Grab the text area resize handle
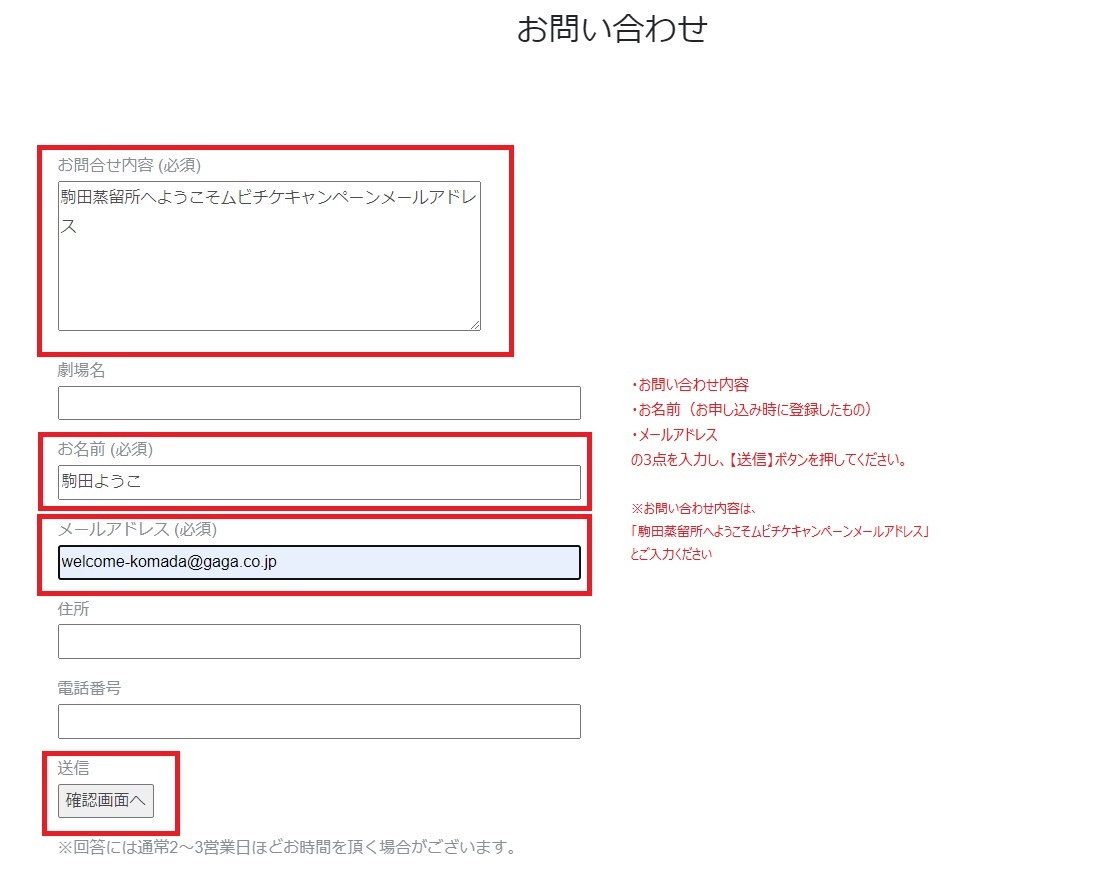The width and height of the screenshot is (1093, 874). (x=475, y=324)
